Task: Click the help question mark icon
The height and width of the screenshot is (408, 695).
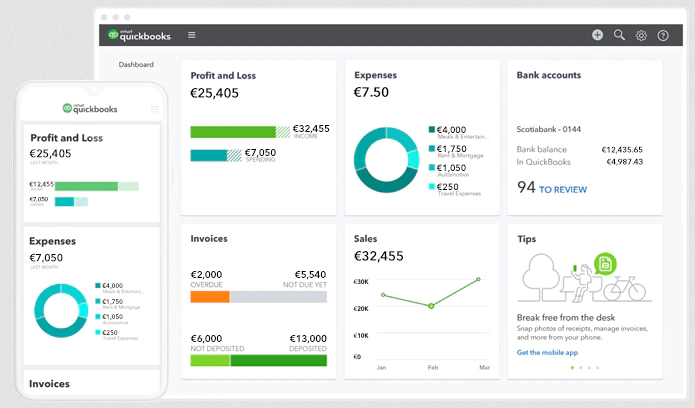Action: (663, 35)
